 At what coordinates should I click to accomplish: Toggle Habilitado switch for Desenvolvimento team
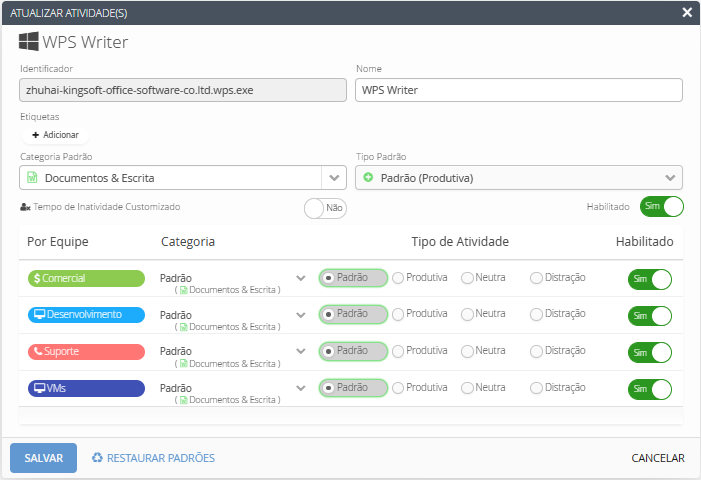(x=650, y=316)
